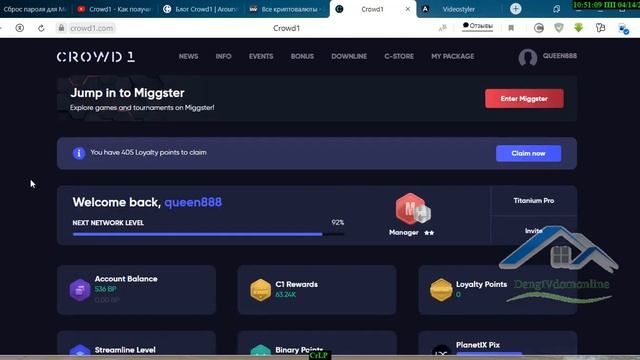This screenshot has height=360, width=640.
Task: Click the profile circle icon left of reload
Action: [19, 28]
